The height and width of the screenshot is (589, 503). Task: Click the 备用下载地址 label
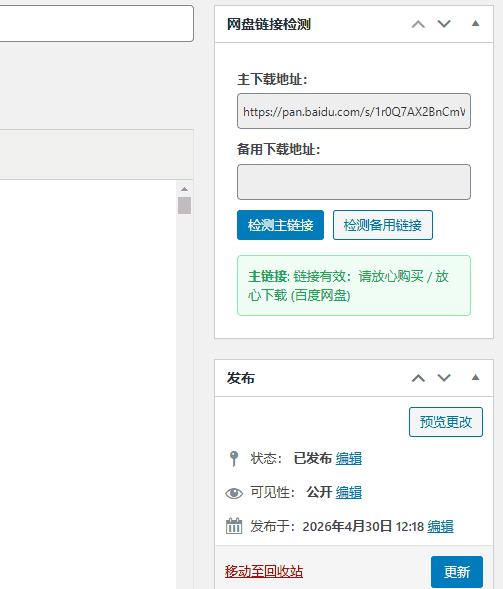coord(278,150)
